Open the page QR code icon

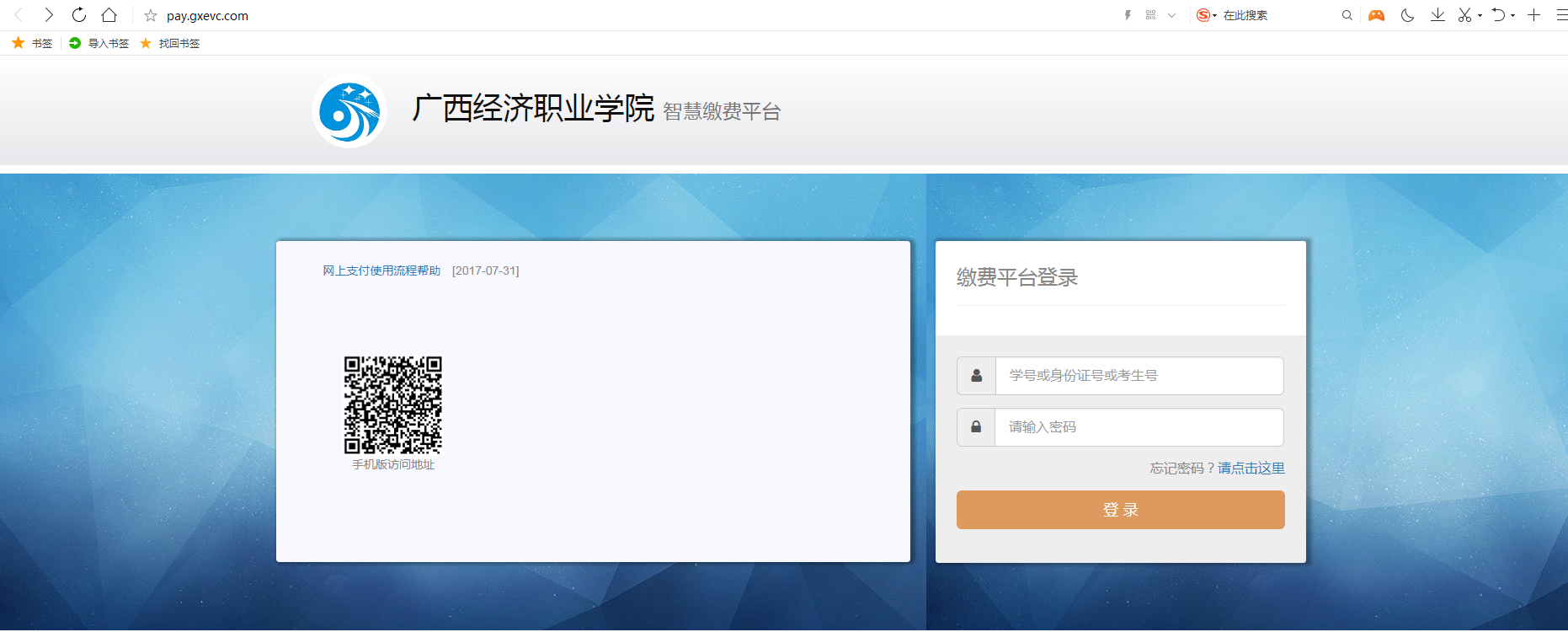[1150, 15]
